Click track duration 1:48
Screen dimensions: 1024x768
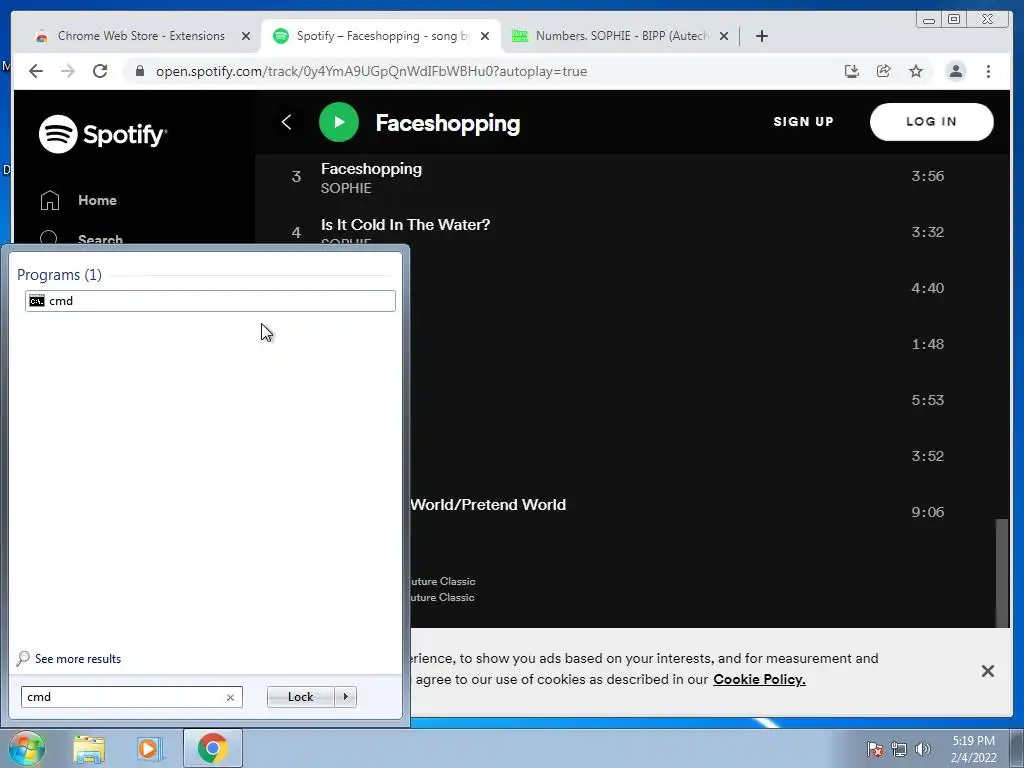tap(927, 344)
